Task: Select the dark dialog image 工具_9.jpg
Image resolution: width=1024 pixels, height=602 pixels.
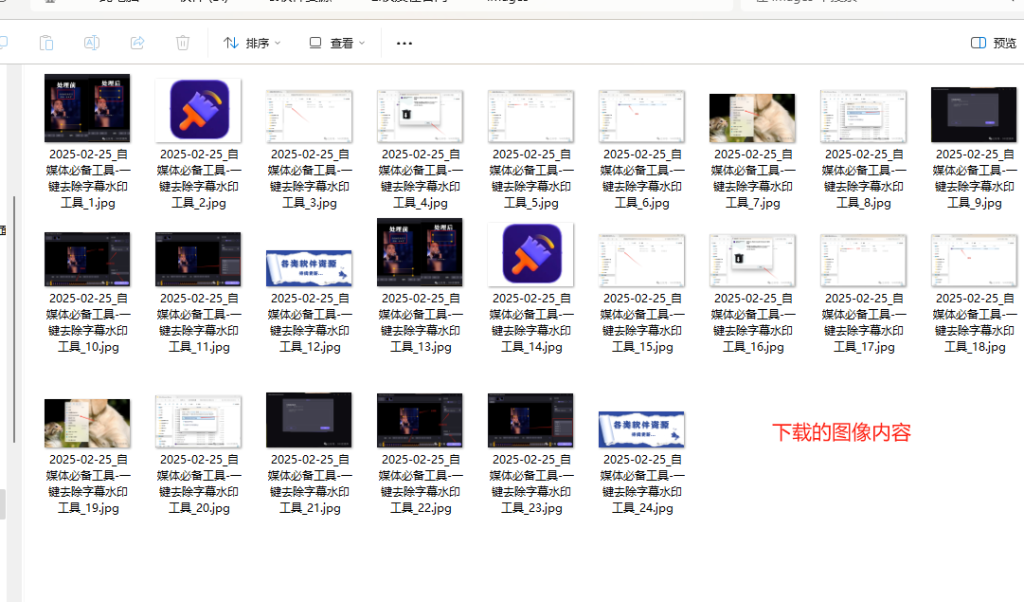Action: 973,115
